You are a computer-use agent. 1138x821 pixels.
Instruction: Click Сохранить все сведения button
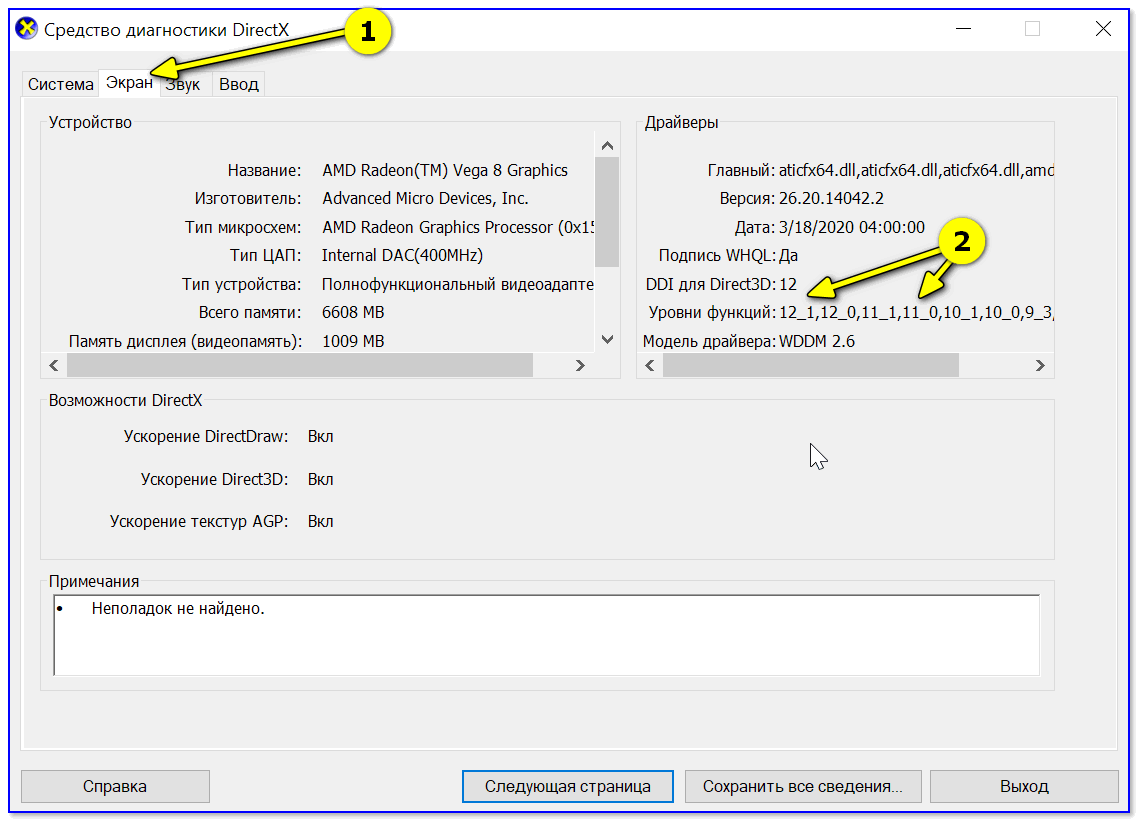[802, 786]
